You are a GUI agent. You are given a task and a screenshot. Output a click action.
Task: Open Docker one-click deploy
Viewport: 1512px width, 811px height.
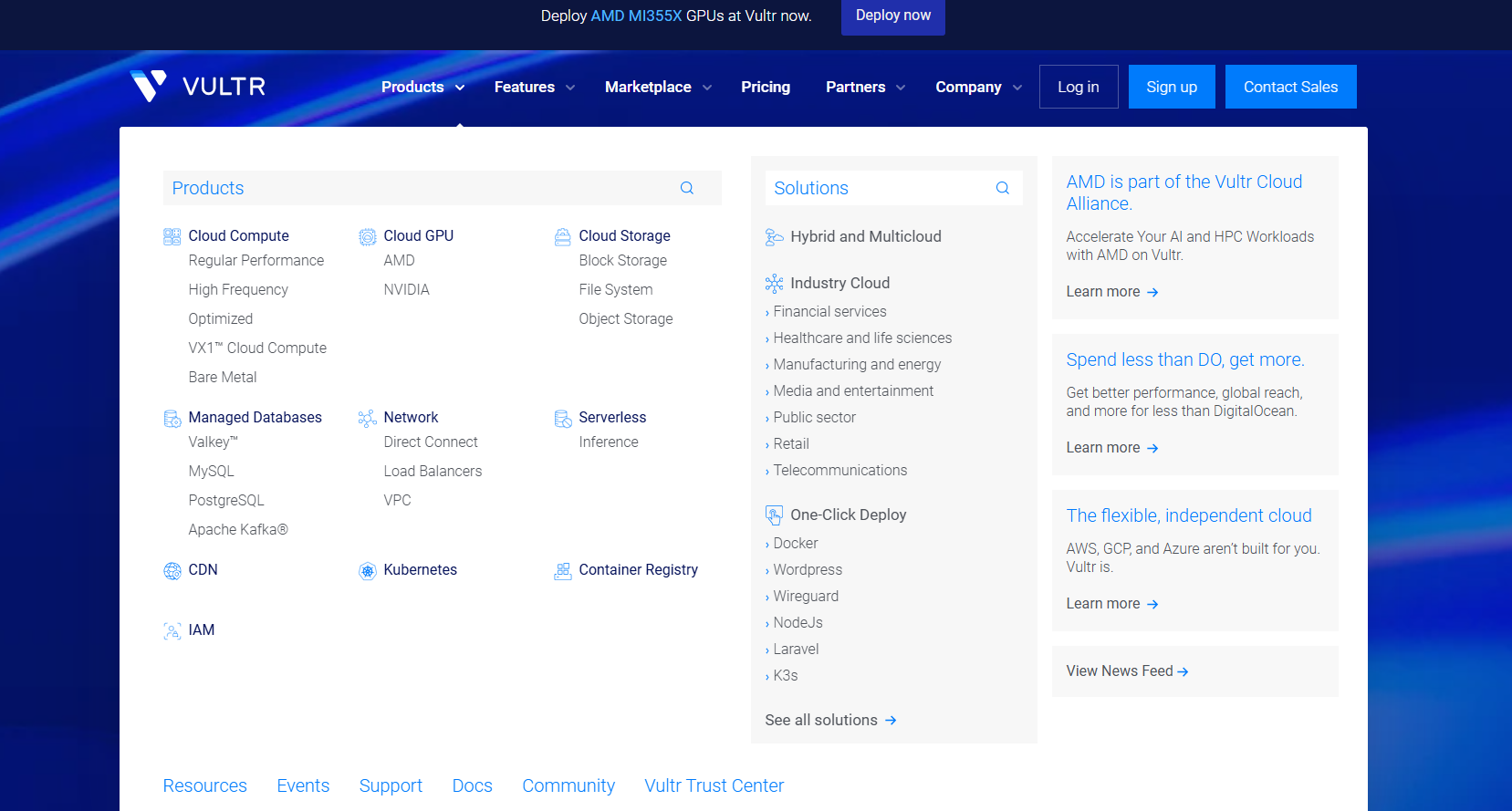coord(796,543)
